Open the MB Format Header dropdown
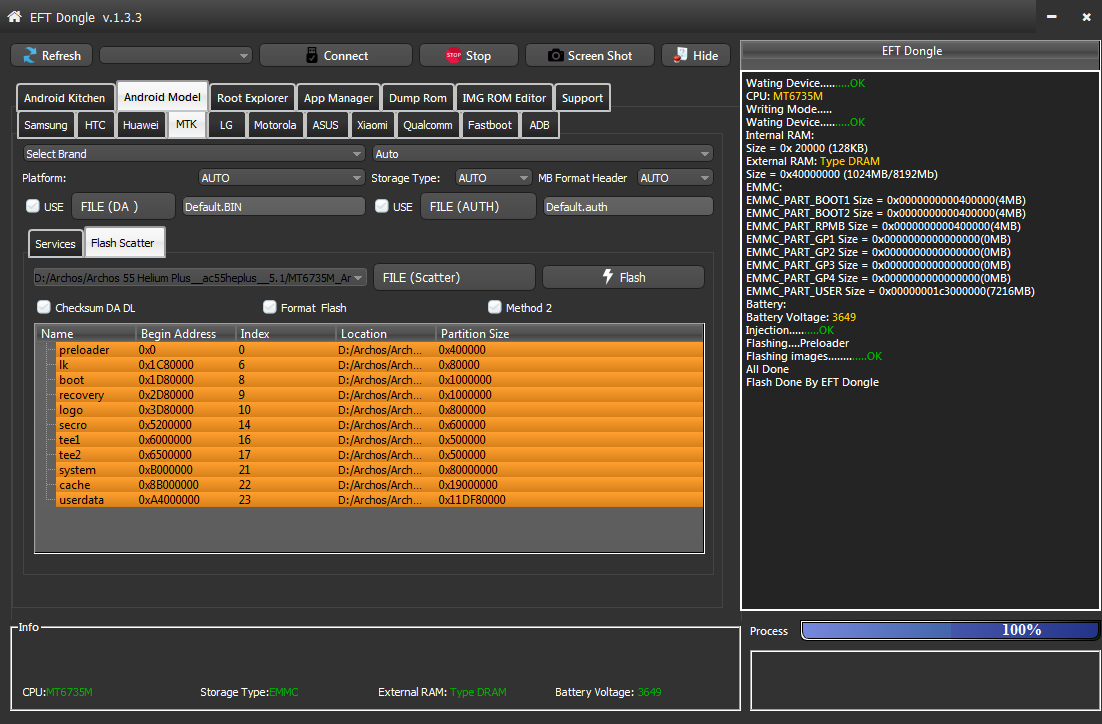 click(675, 178)
